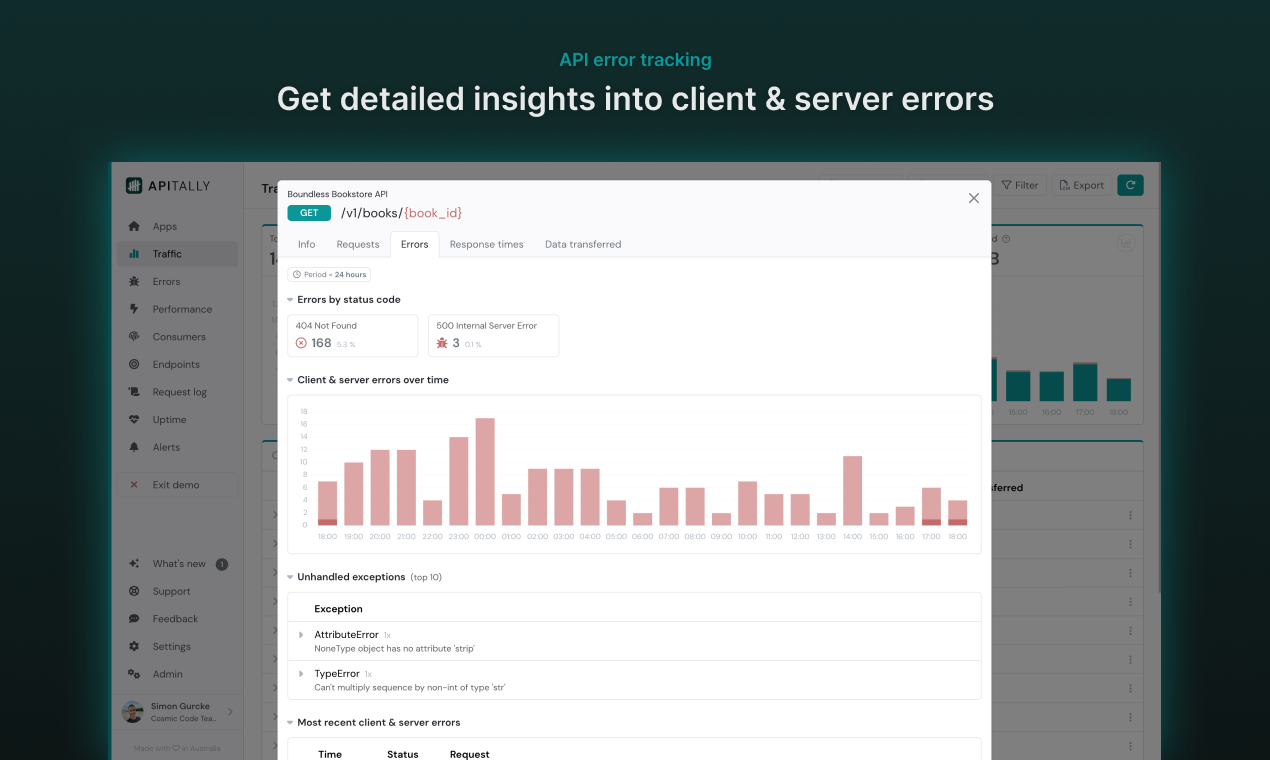The height and width of the screenshot is (760, 1270).
Task: Select the Traffic bar-chart icon in sidebar
Action: point(134,254)
